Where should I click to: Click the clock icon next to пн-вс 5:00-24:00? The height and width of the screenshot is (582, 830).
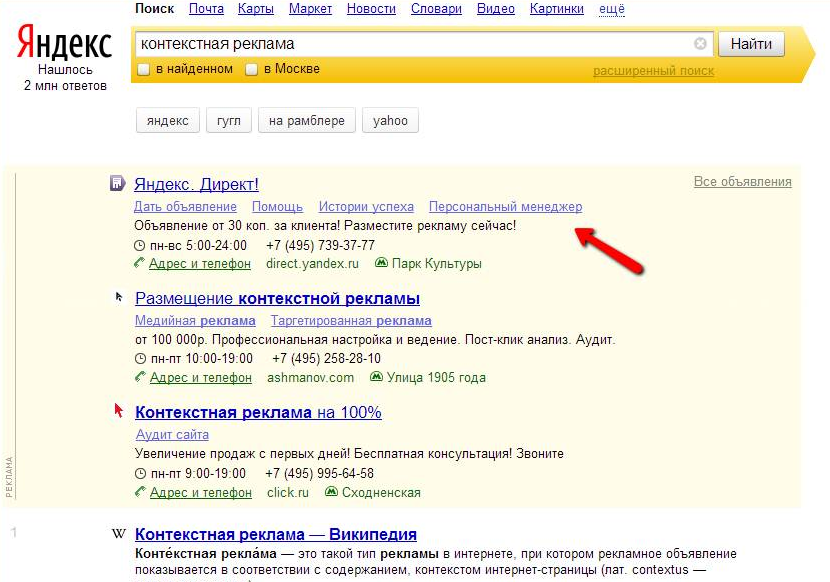point(139,246)
